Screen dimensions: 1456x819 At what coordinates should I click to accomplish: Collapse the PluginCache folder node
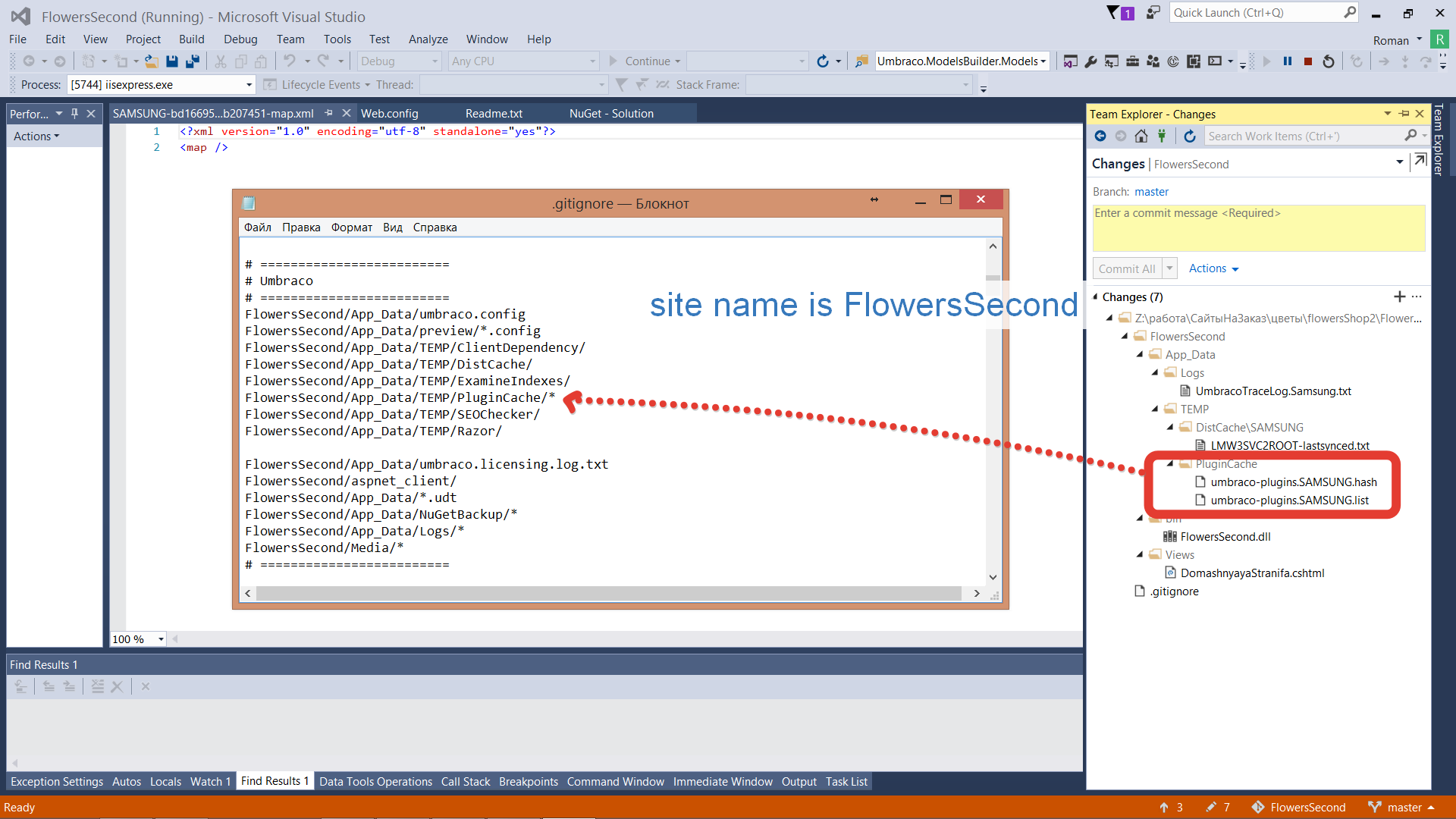click(x=1170, y=463)
